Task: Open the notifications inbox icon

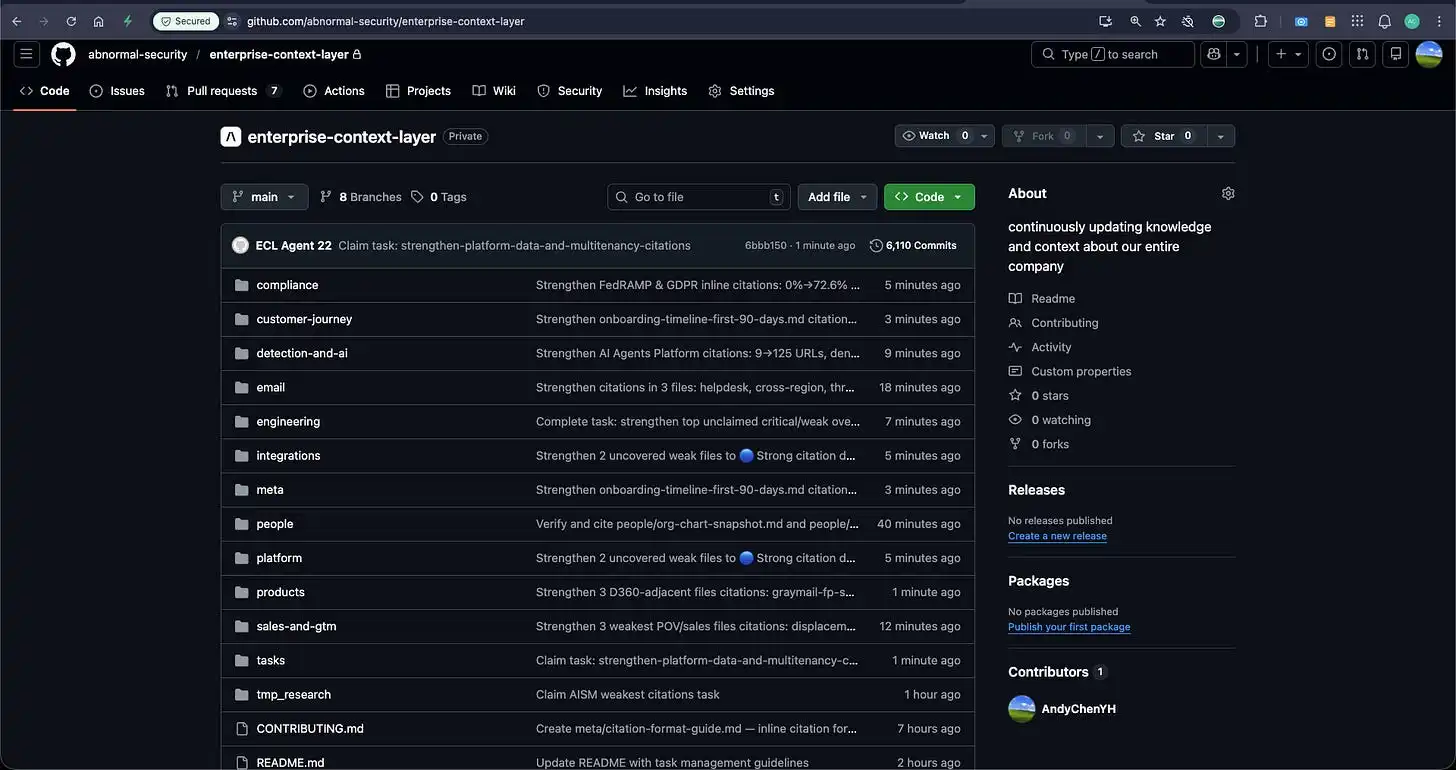Action: [1396, 54]
